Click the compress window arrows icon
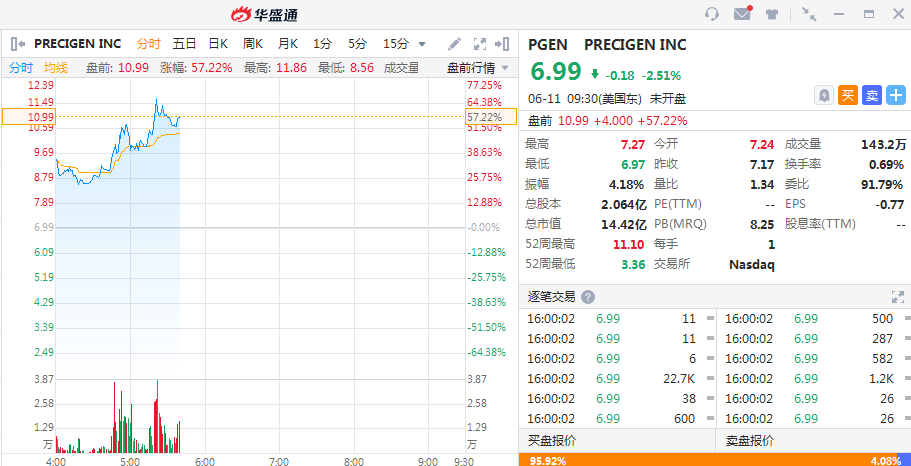 809,14
